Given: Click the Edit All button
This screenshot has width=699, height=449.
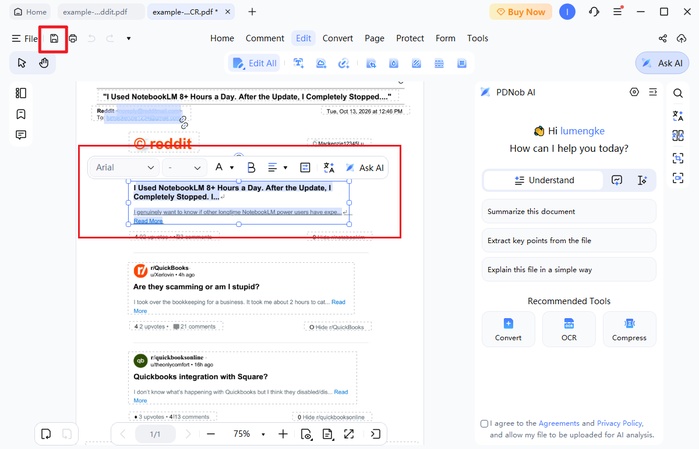Looking at the screenshot, I should (255, 63).
